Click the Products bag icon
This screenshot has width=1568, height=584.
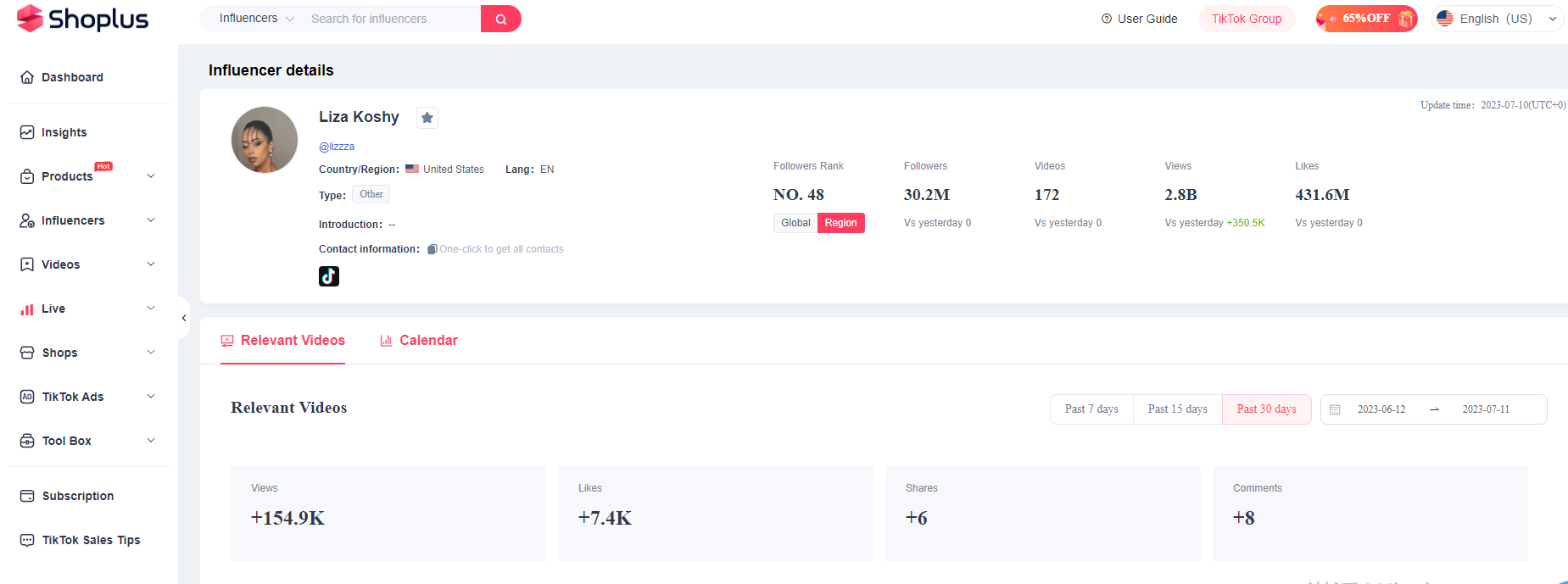click(27, 176)
